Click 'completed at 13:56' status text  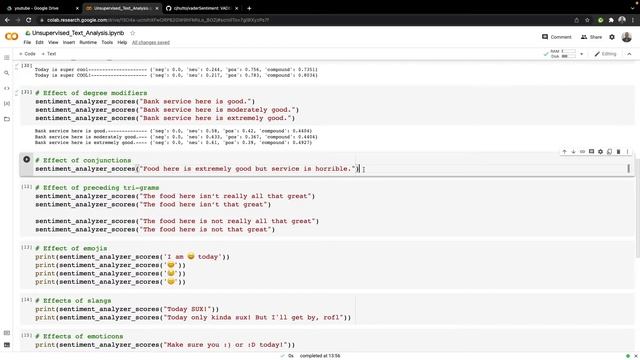coord(320,356)
